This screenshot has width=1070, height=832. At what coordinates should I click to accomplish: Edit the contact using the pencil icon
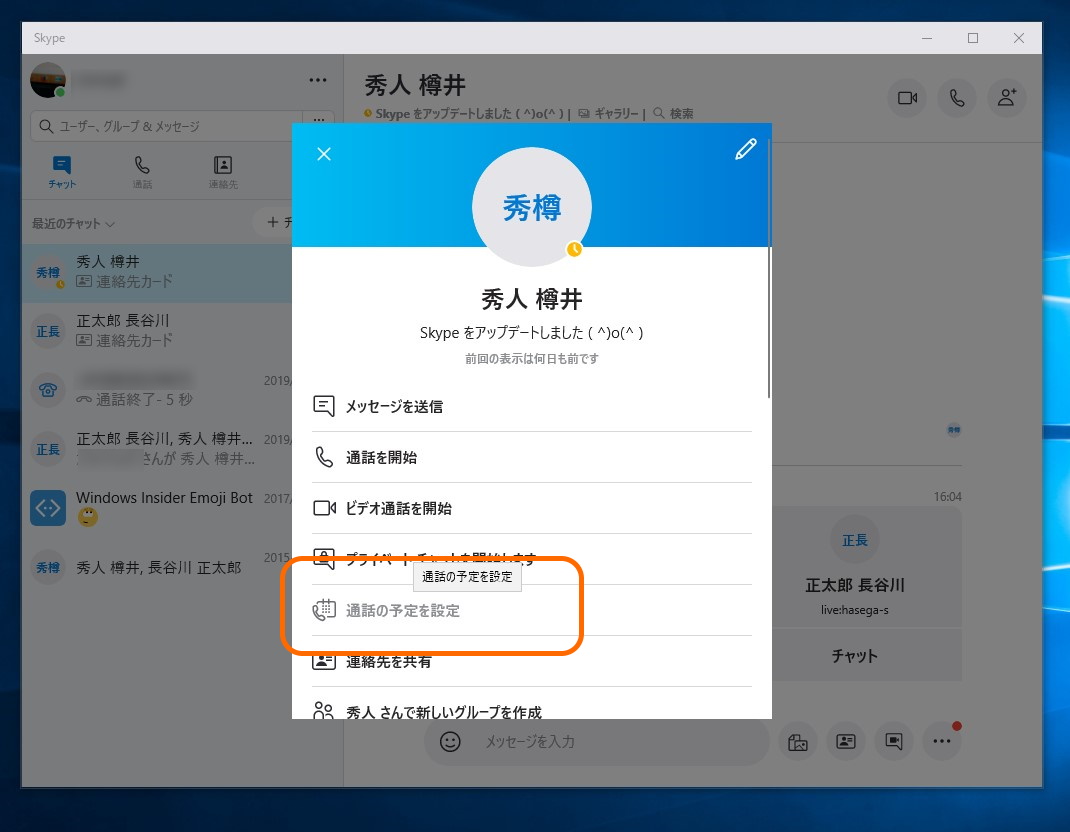coord(745,148)
